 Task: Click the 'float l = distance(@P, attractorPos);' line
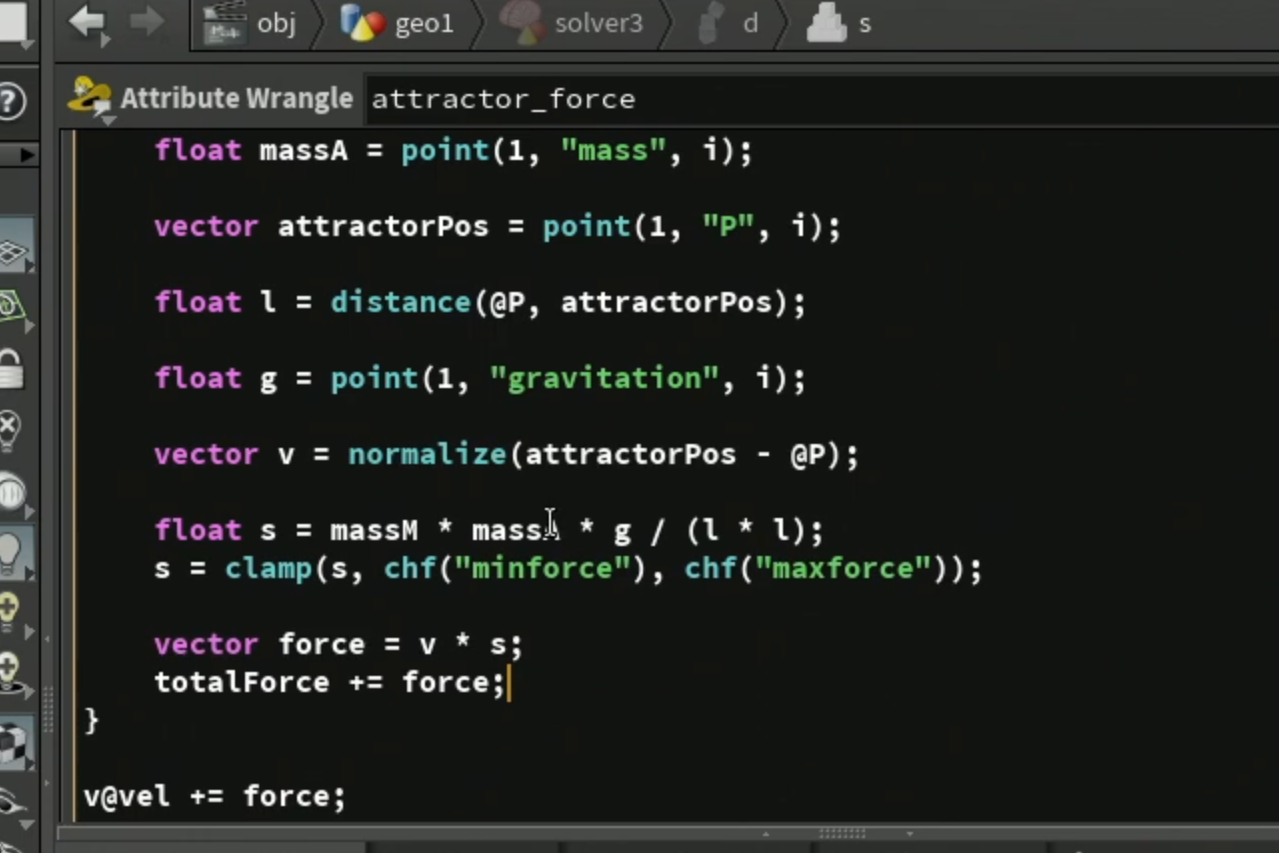[480, 302]
